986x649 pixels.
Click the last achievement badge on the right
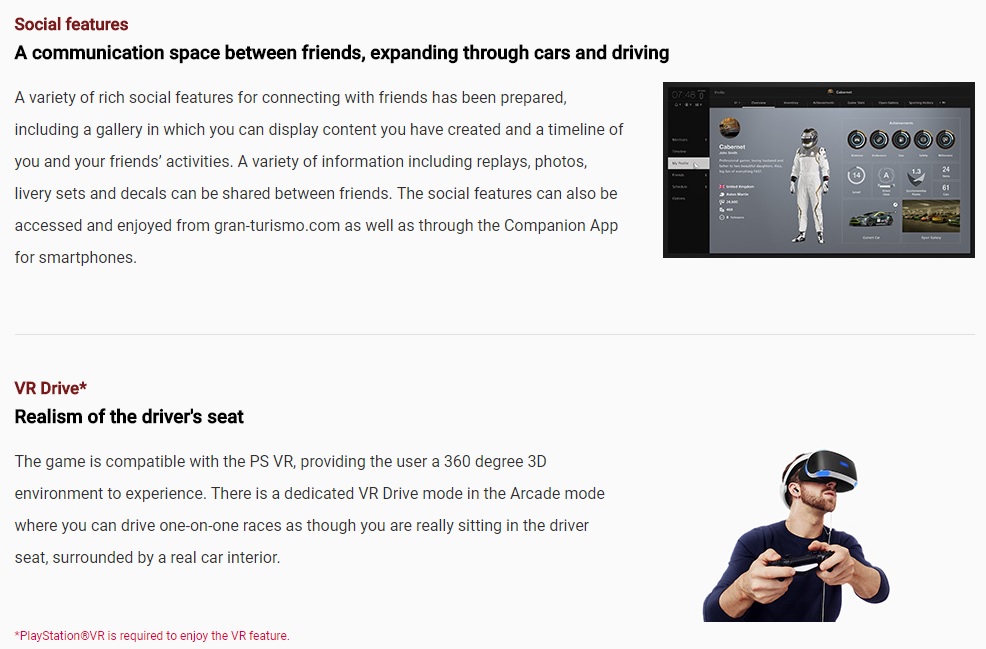(946, 139)
